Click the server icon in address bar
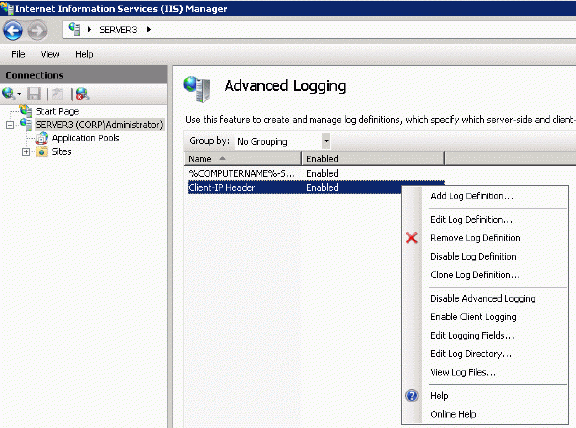576x428 pixels. click(74, 29)
